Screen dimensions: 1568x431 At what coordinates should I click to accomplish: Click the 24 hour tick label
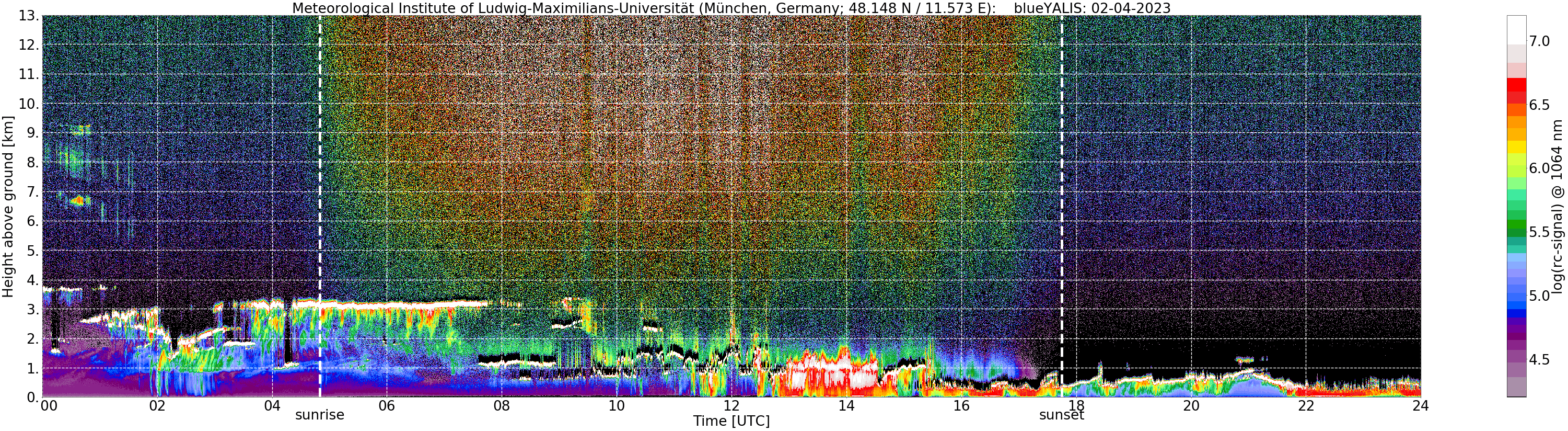pyautogui.click(x=1420, y=405)
